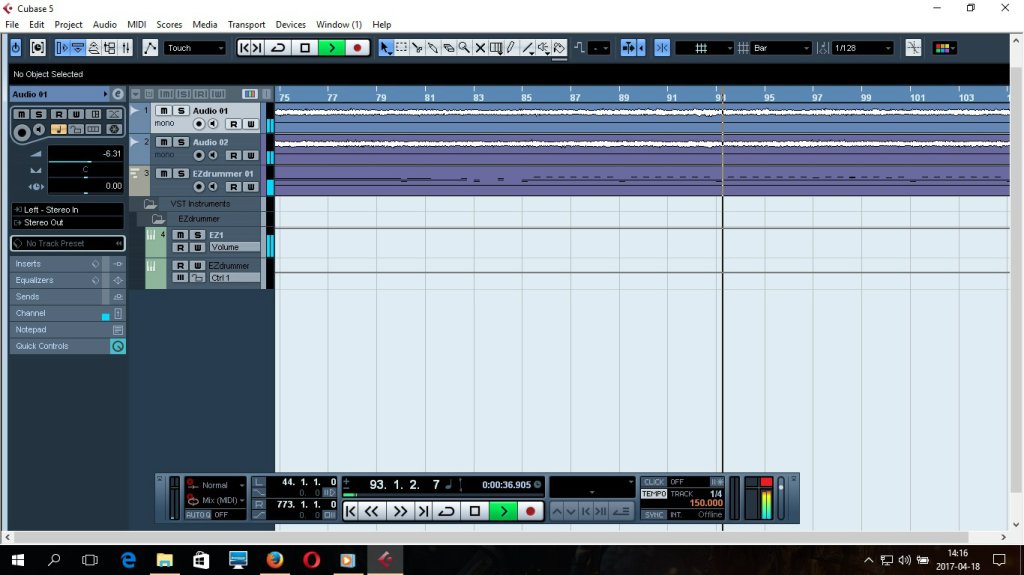Open the Normal record mode dropdown
This screenshot has width=1024, height=575.
coord(216,485)
